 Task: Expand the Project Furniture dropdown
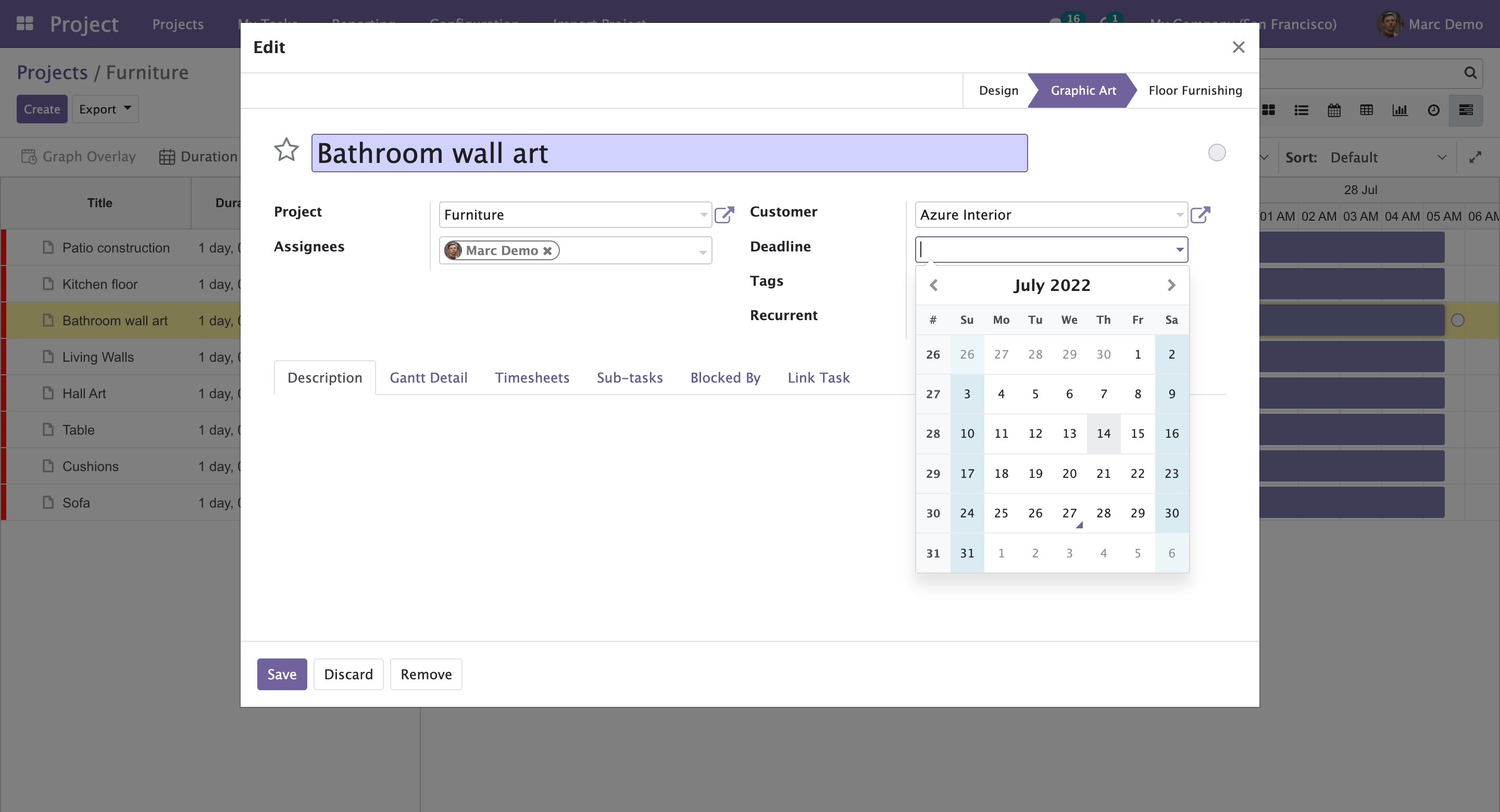coord(704,215)
